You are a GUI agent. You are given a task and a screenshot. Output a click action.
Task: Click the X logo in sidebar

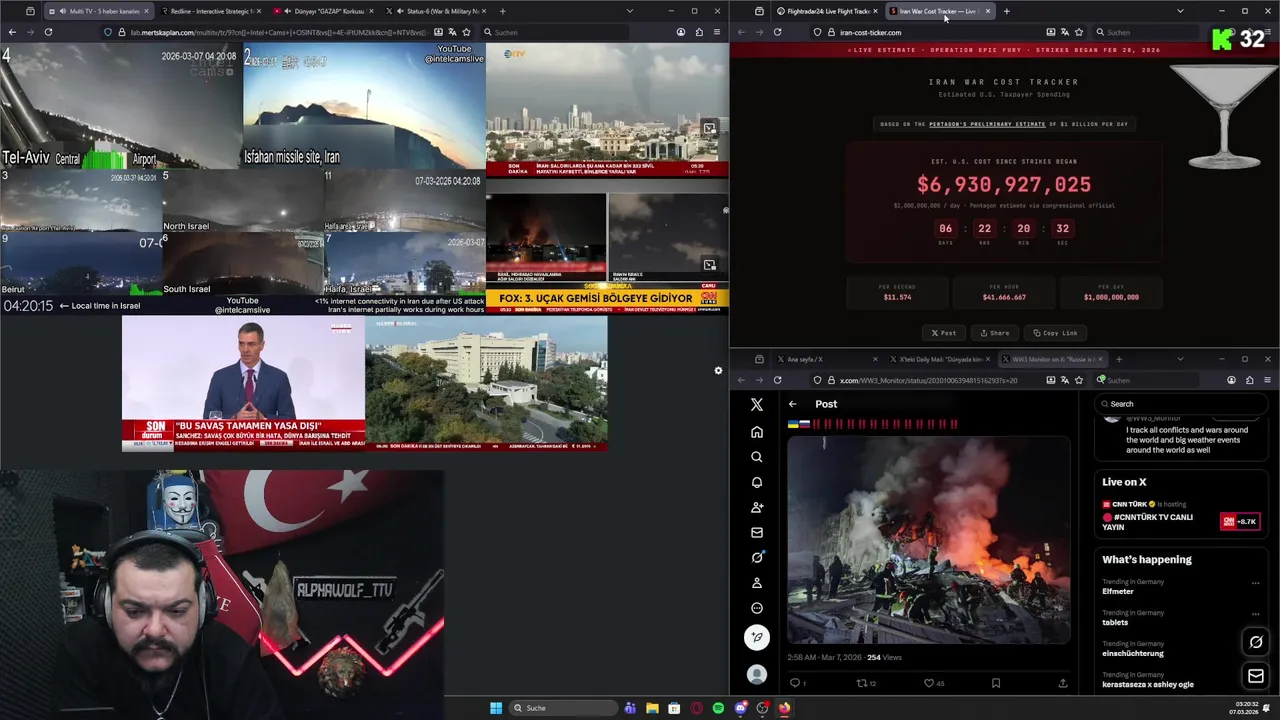point(757,404)
